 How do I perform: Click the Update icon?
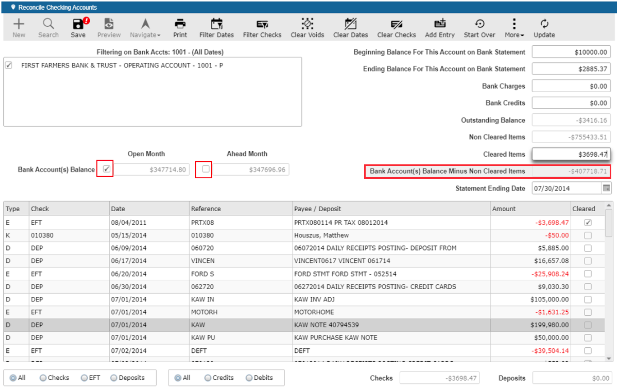pyautogui.click(x=544, y=28)
